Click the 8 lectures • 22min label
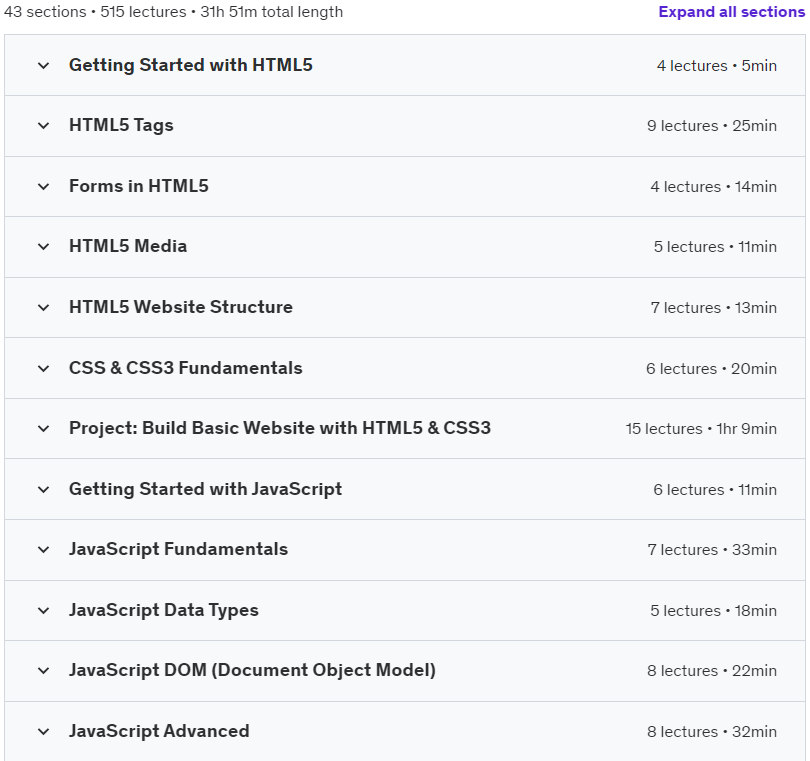 click(x=712, y=671)
